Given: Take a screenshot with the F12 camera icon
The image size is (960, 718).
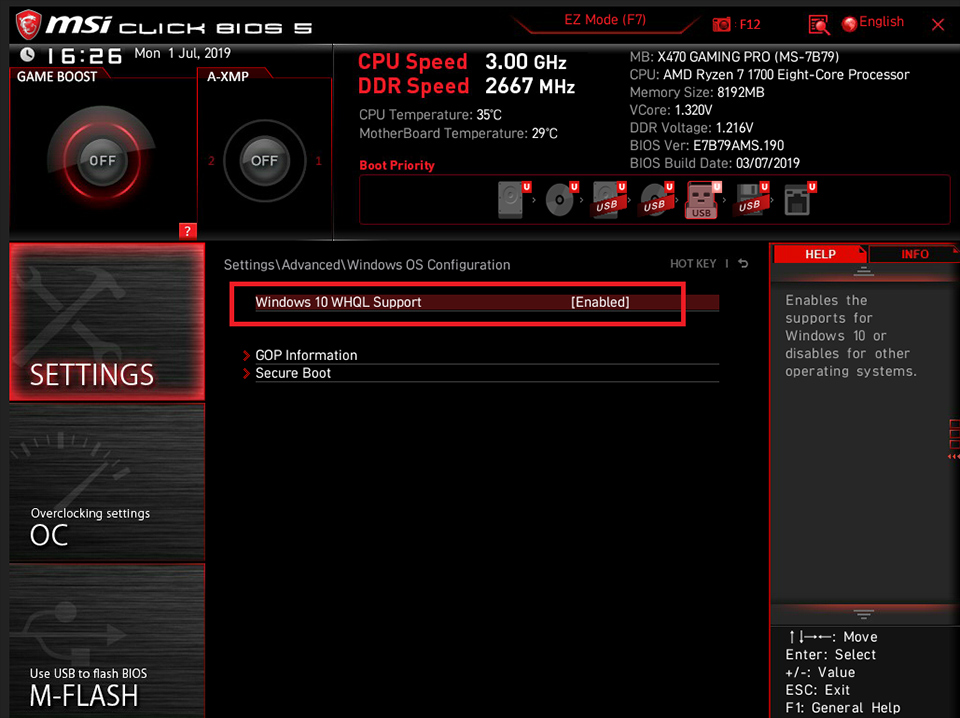Looking at the screenshot, I should 722,24.
